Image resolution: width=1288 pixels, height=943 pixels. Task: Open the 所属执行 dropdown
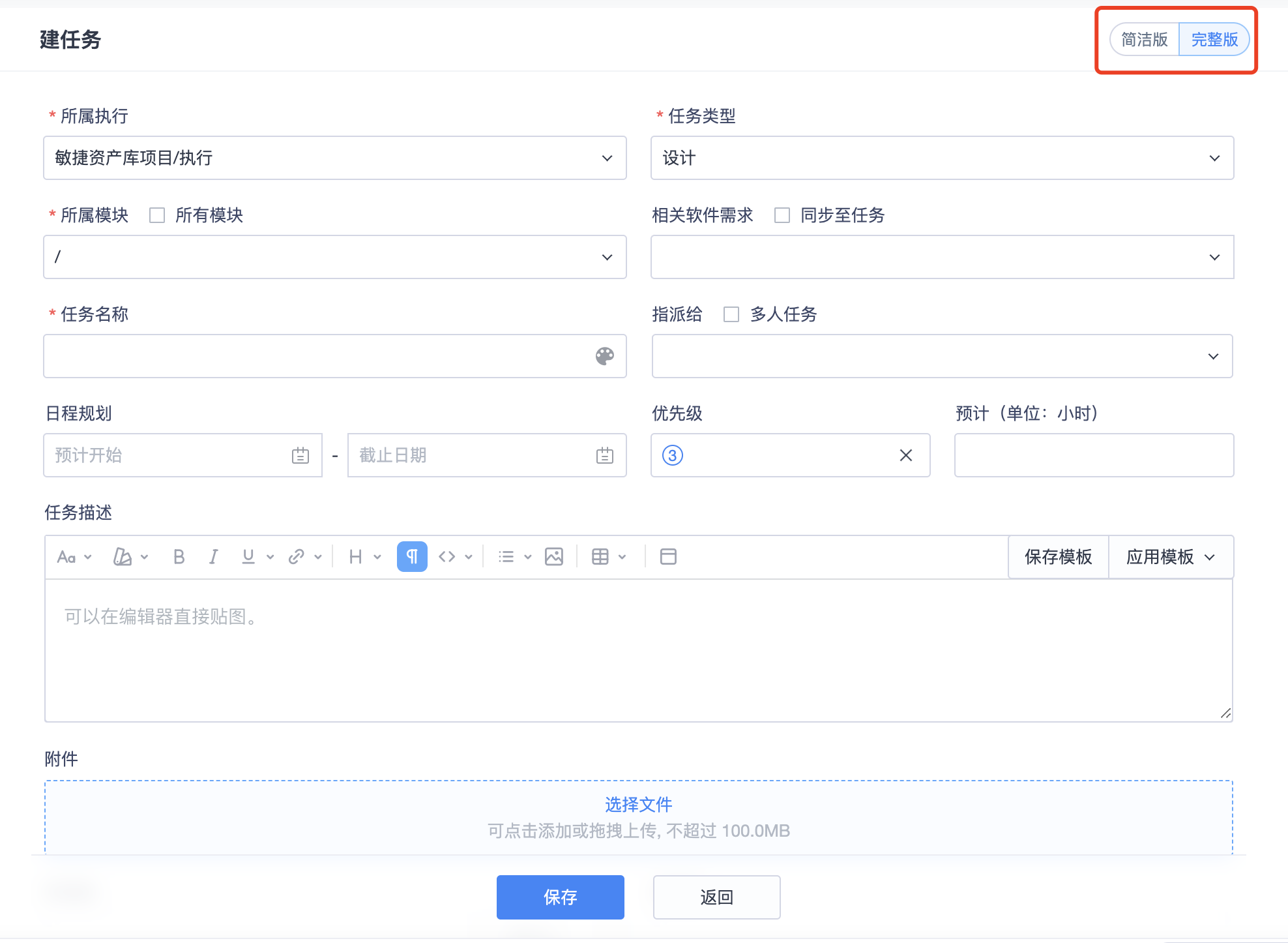(334, 158)
